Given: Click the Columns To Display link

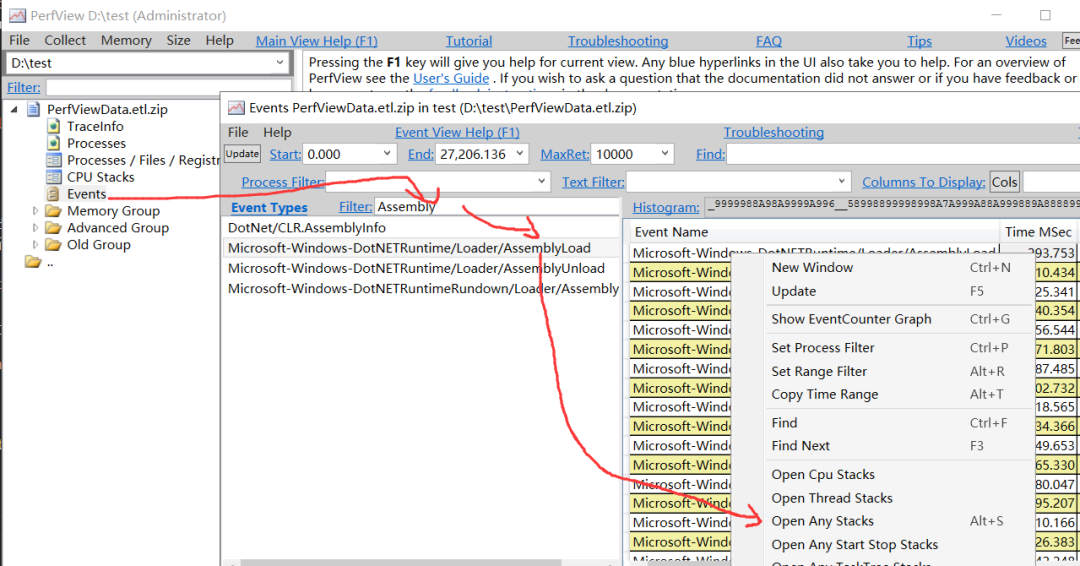Looking at the screenshot, I should (924, 182).
